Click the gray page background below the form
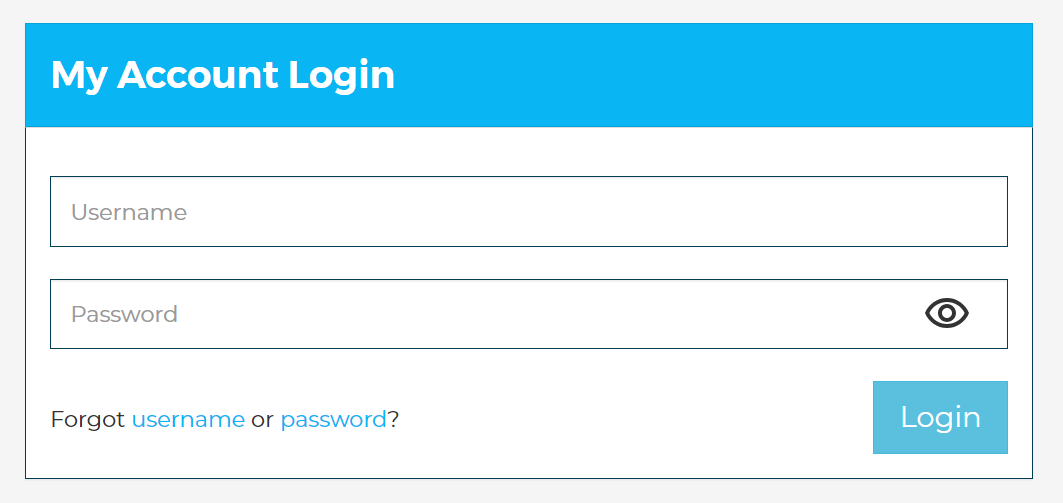Viewport: 1063px width, 503px height. (x=529, y=491)
